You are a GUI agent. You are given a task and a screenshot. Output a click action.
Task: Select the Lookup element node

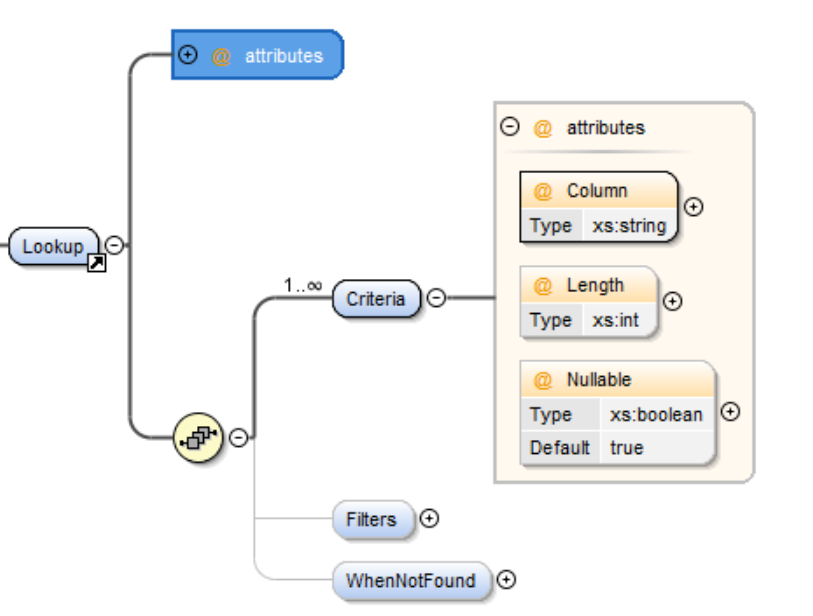[x=53, y=246]
